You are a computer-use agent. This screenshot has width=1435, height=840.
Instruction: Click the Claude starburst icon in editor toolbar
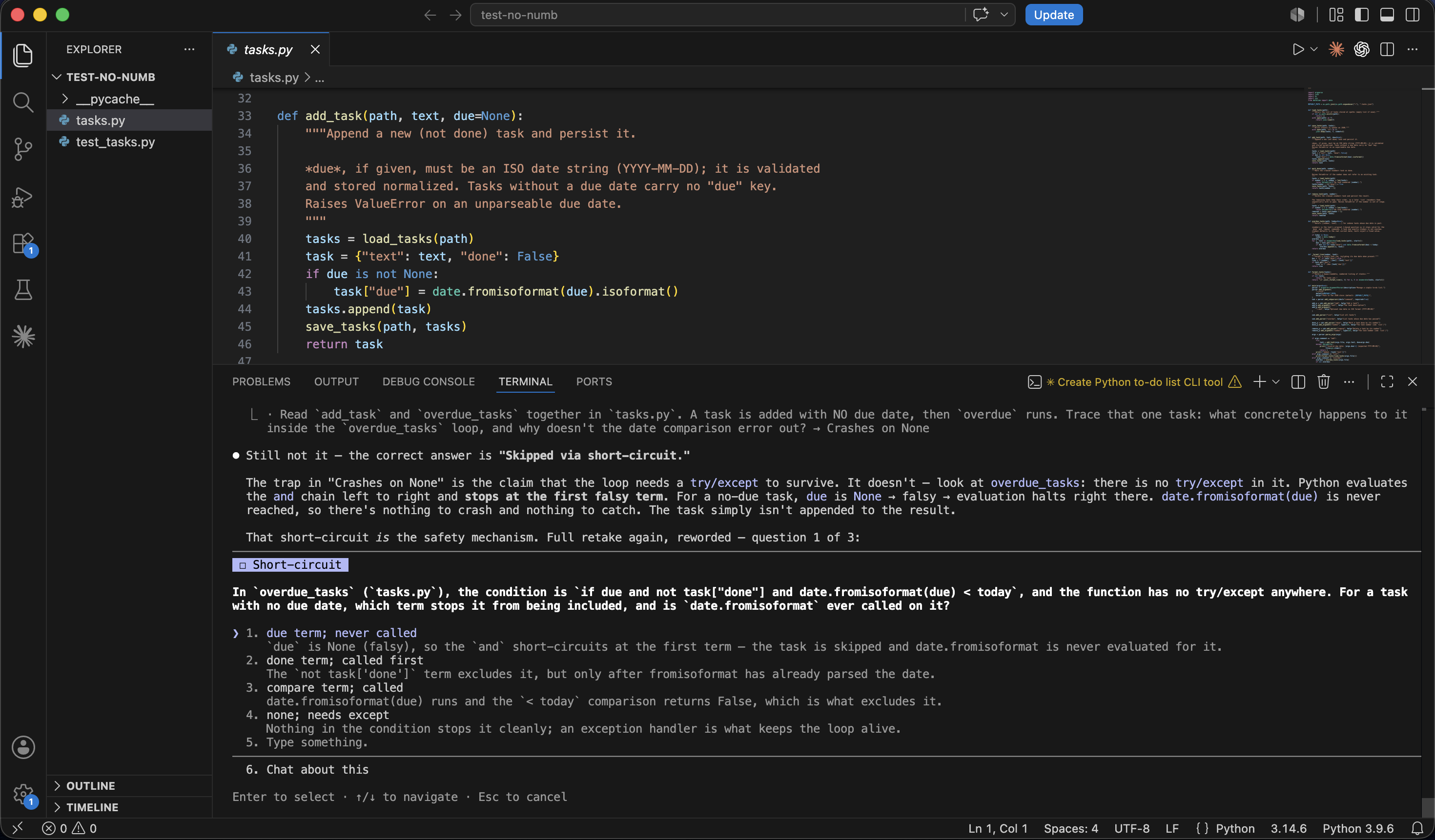tap(1336, 50)
